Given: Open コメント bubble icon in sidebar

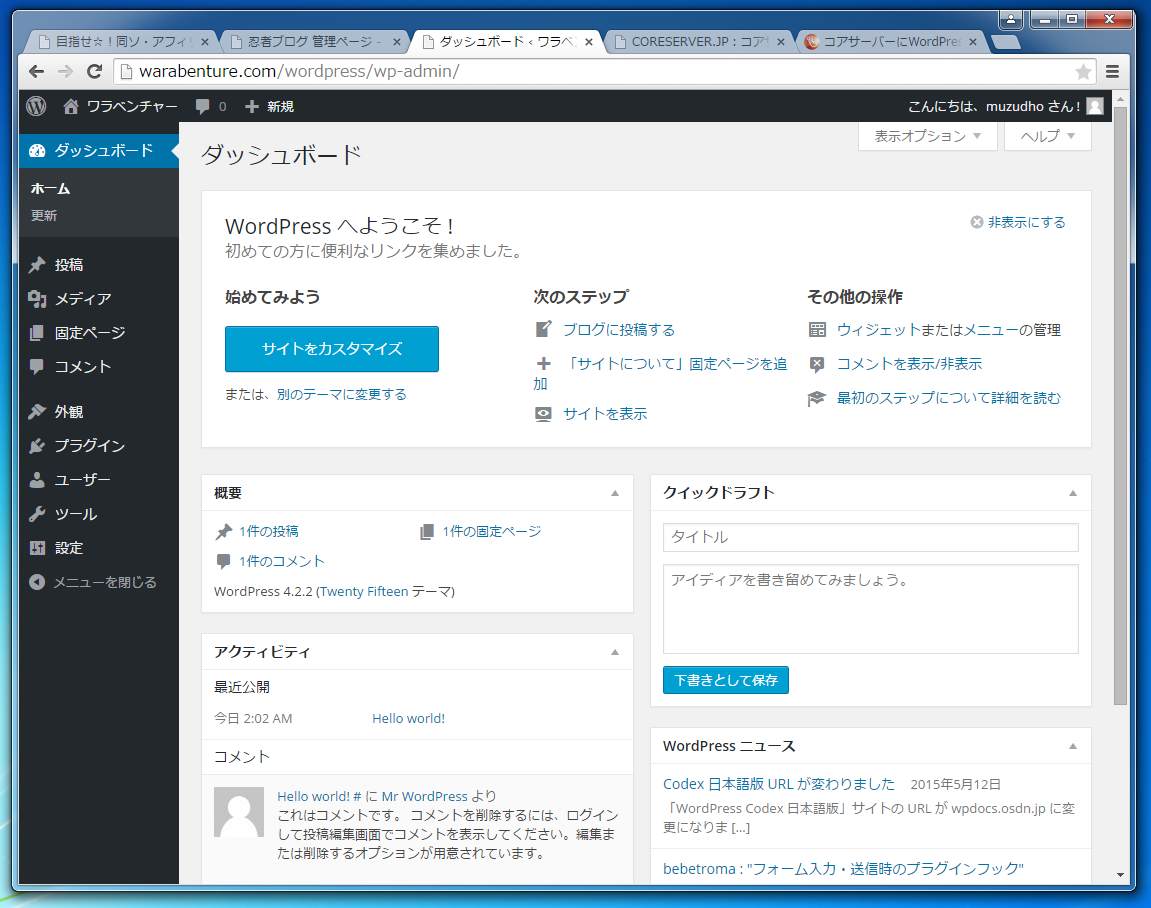Looking at the screenshot, I should (x=37, y=366).
